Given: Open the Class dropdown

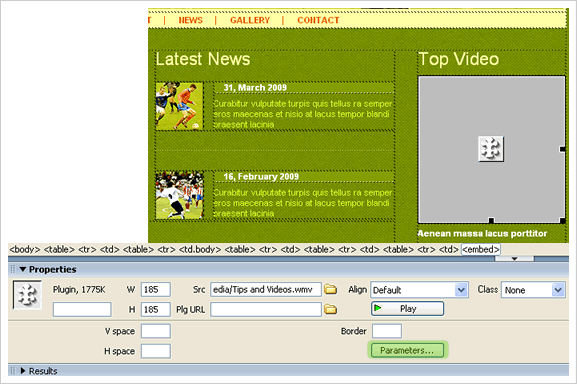Looking at the screenshot, I should pyautogui.click(x=558, y=290).
